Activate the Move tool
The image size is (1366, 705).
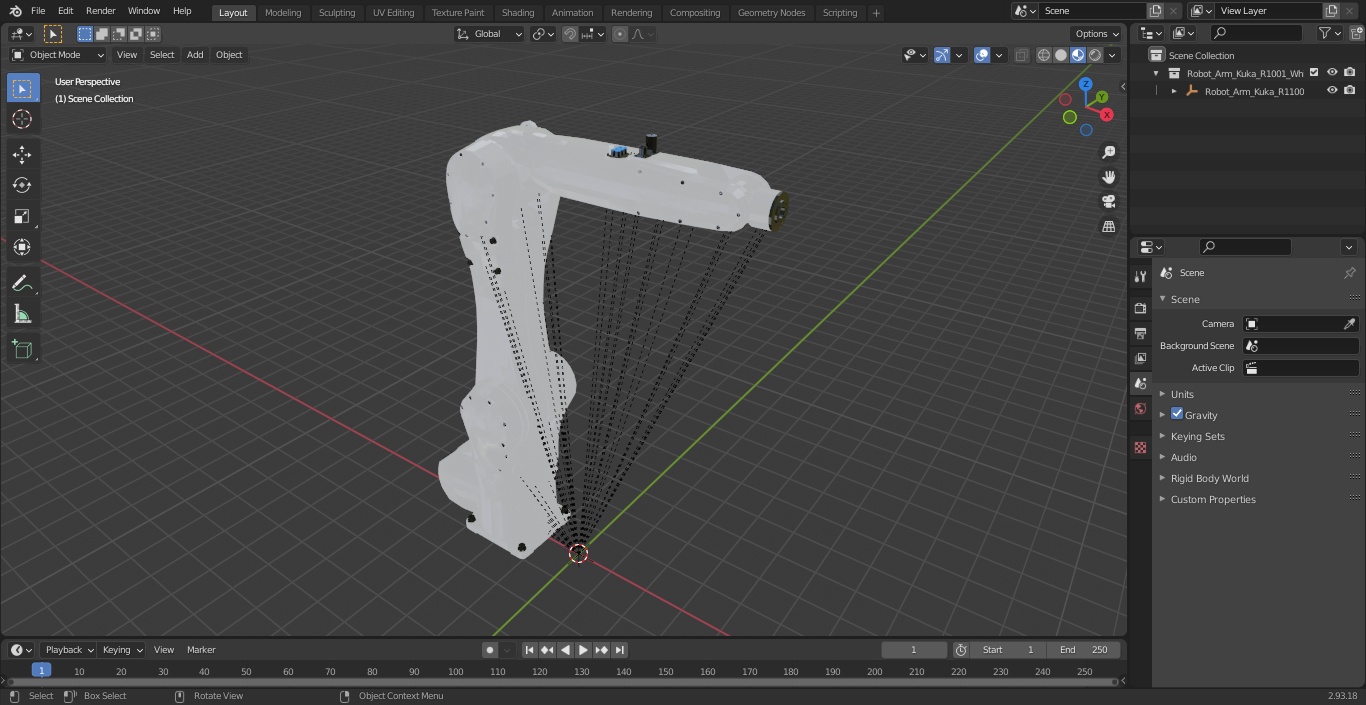coord(22,154)
